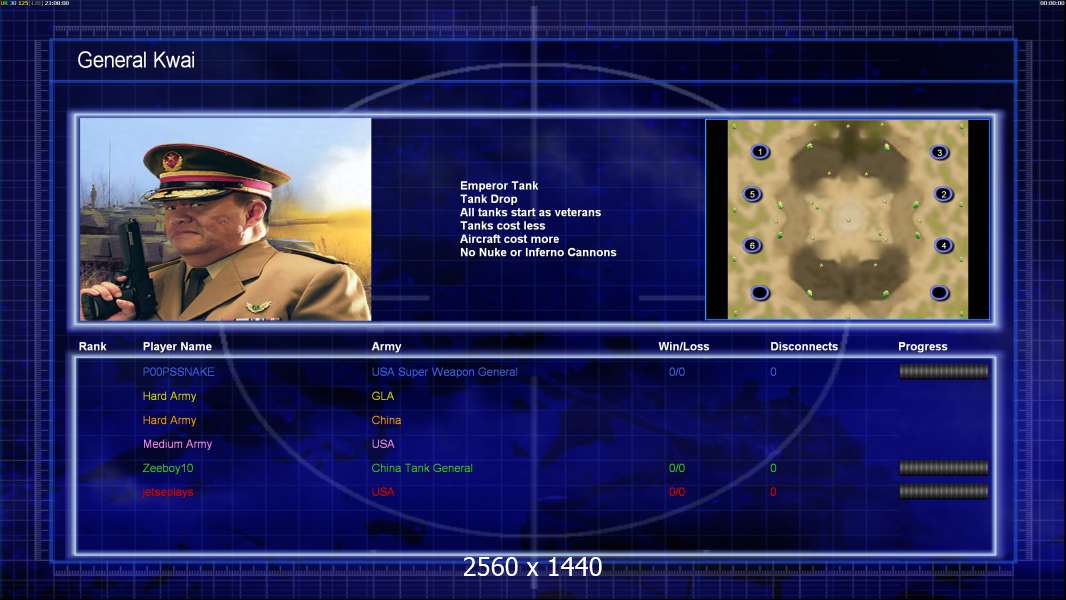Click 'All tanks start as veterans' text

click(530, 212)
